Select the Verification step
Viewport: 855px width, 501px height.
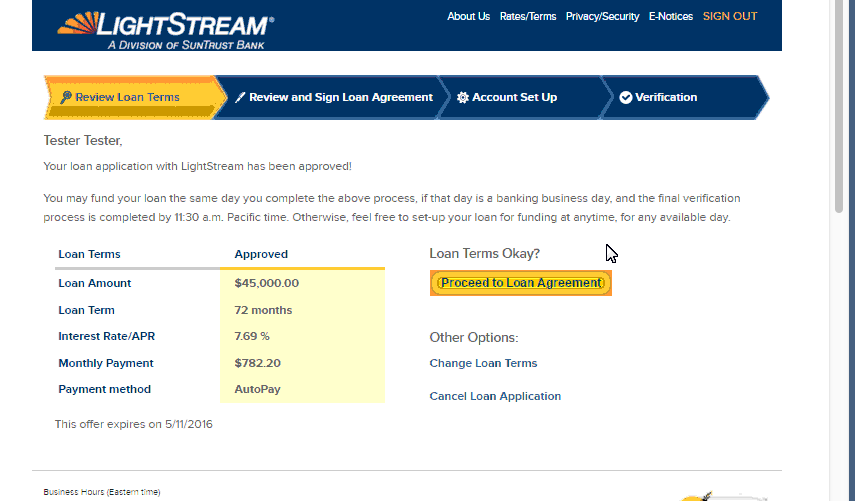tap(683, 98)
